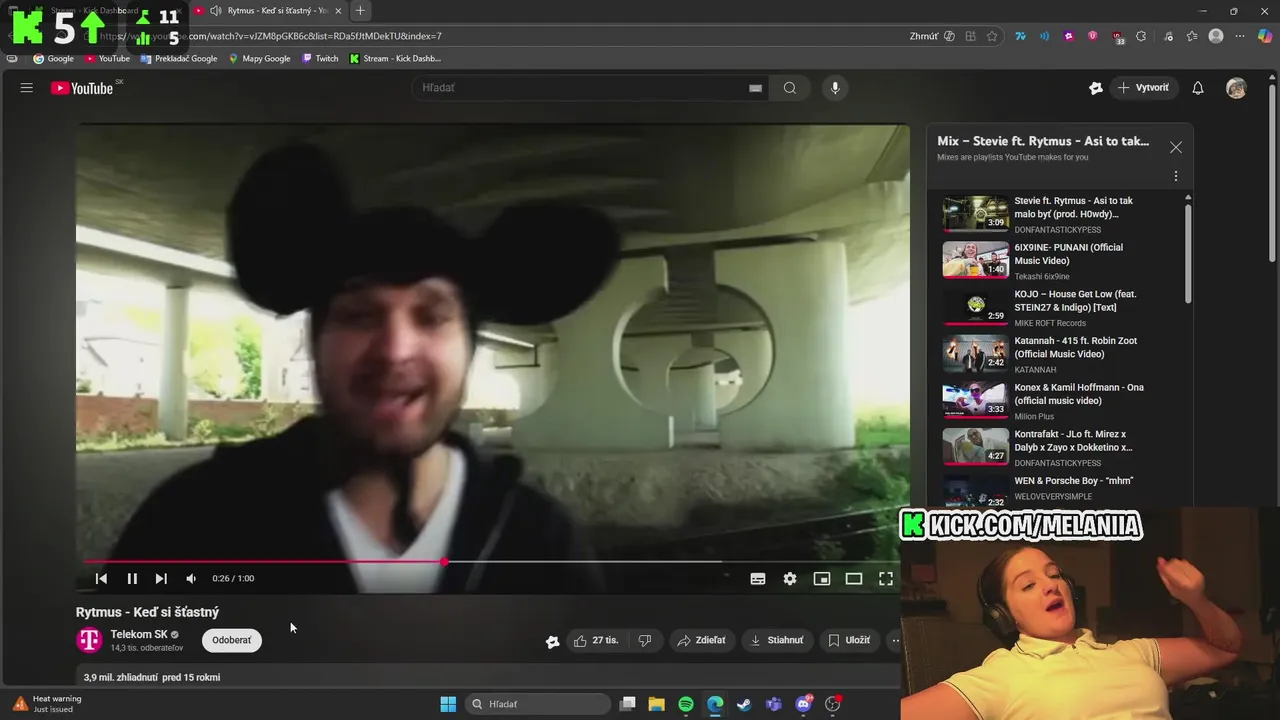Subscribe with the Odoberať button

pos(232,641)
